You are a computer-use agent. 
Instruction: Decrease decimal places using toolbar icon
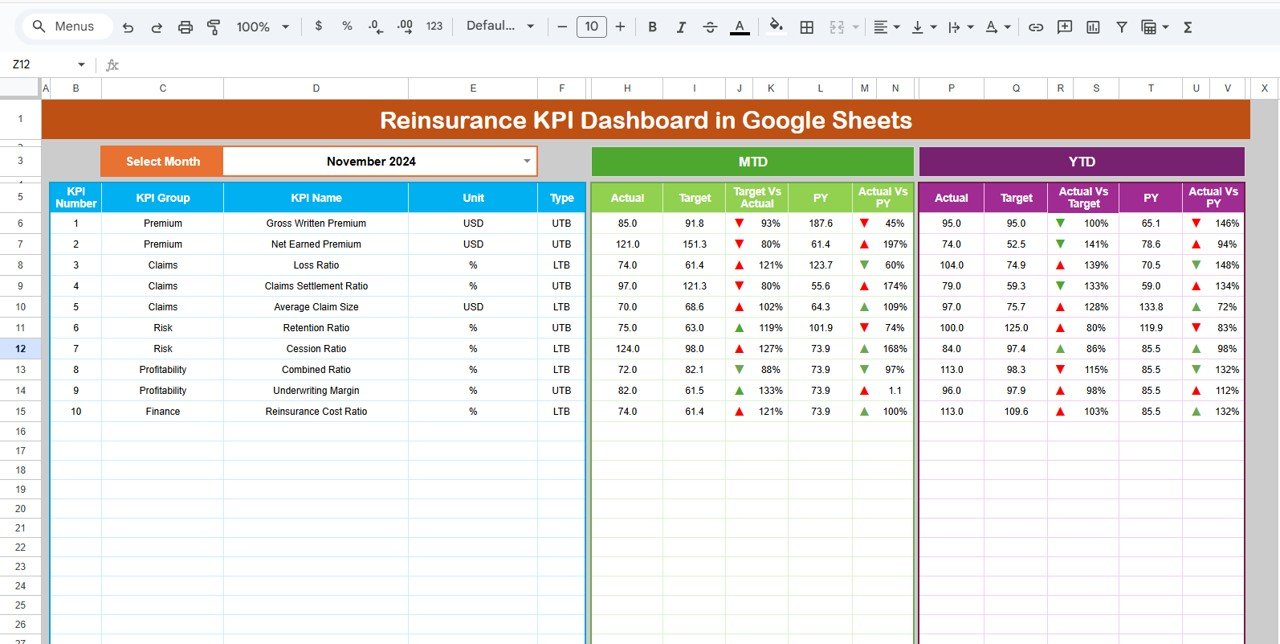click(x=375, y=27)
